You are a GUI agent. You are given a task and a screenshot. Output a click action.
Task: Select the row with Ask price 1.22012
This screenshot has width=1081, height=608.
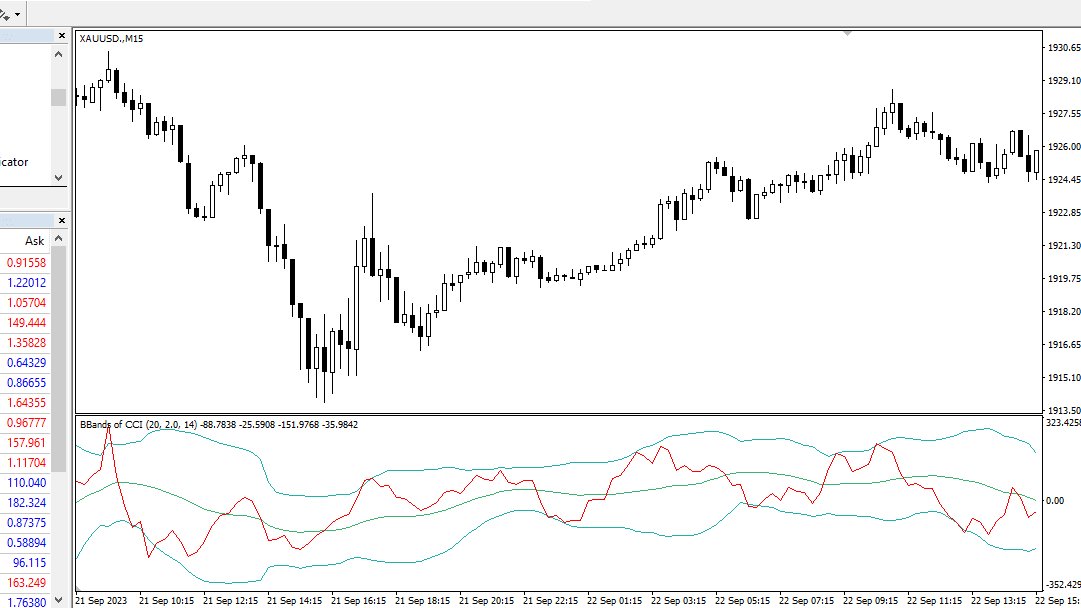coord(26,283)
